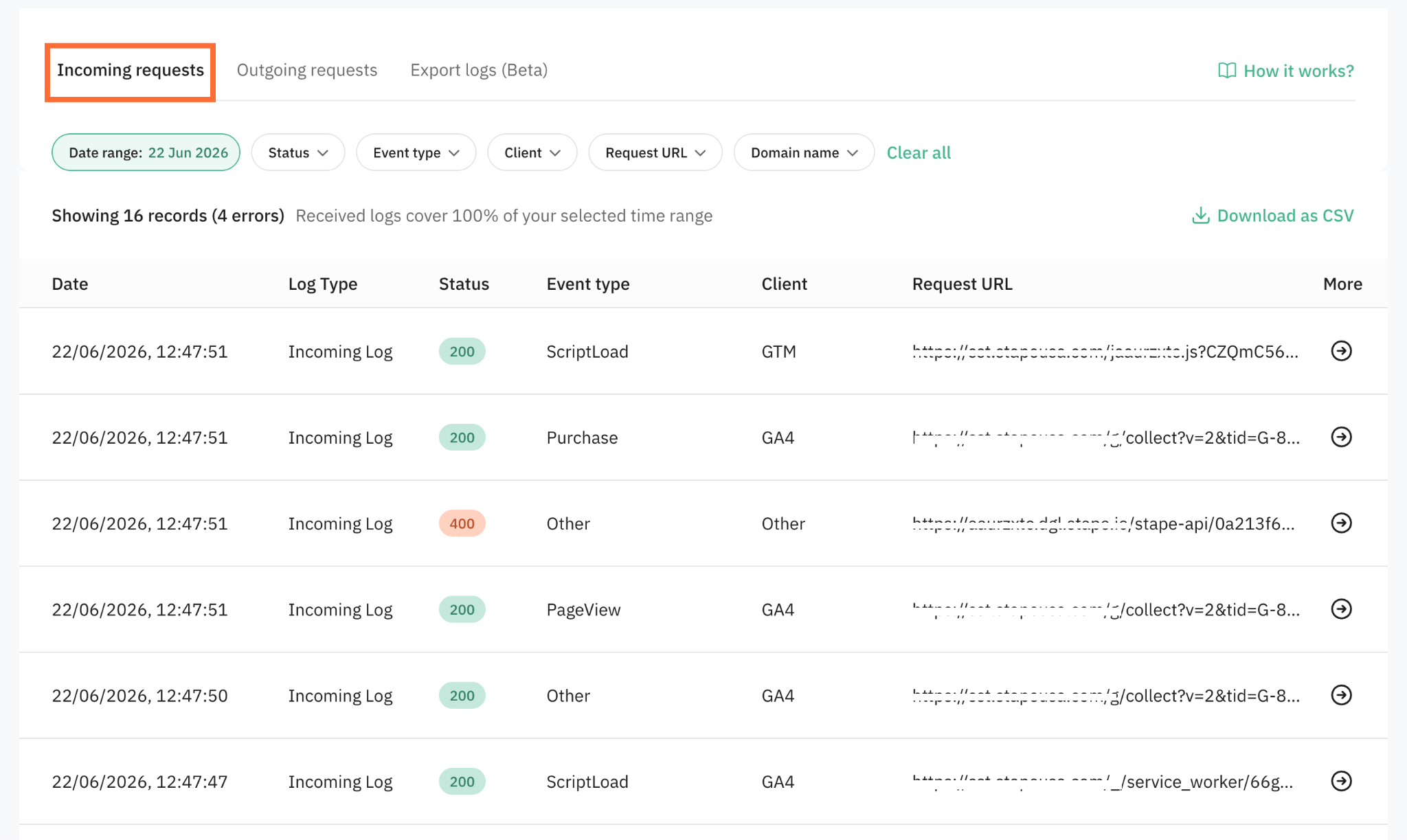Click the 200 badge in Purchase row

pos(462,438)
